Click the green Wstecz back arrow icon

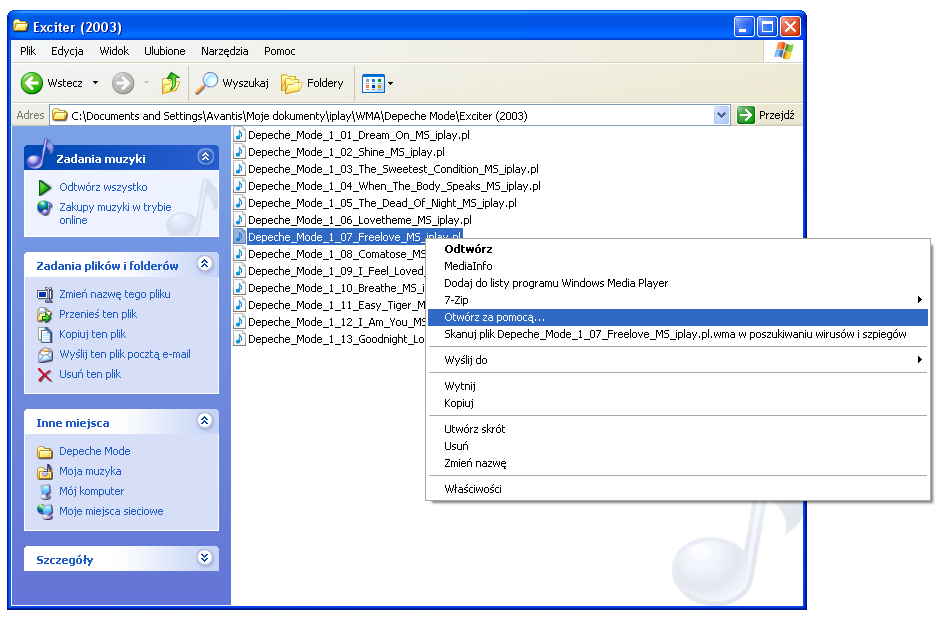coord(31,83)
